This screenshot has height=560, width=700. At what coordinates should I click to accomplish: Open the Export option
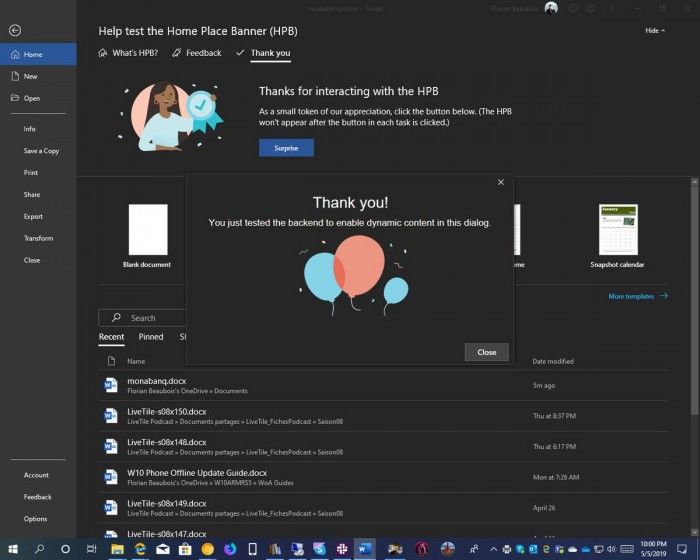33,217
